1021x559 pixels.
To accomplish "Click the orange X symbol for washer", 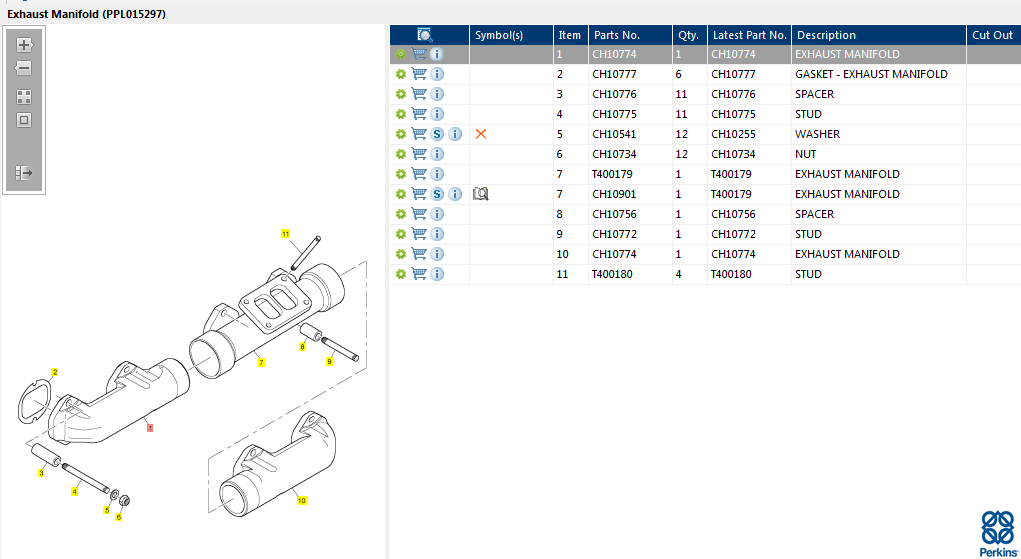I will (x=481, y=134).
